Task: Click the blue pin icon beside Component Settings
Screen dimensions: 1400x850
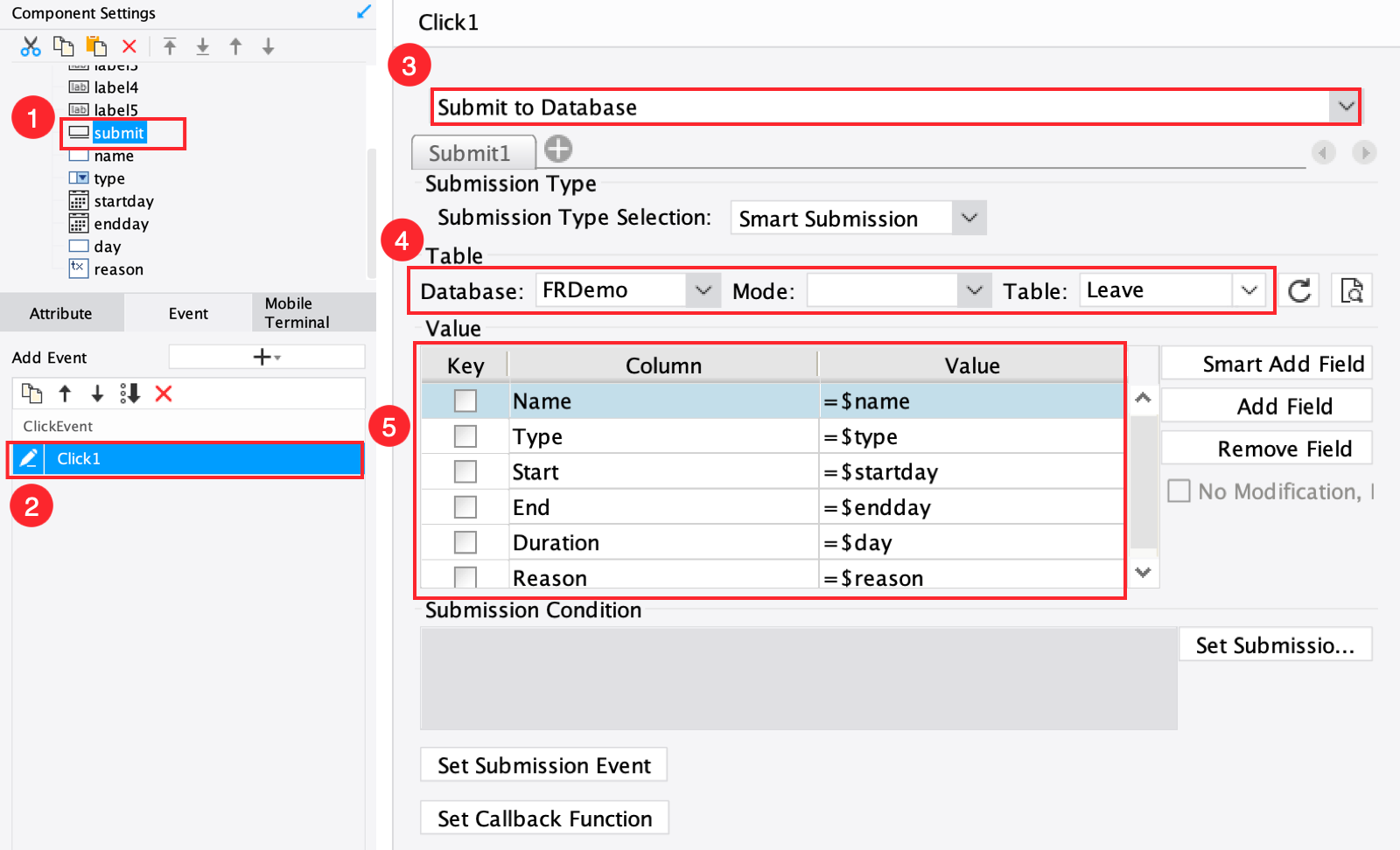Action: pos(364,12)
